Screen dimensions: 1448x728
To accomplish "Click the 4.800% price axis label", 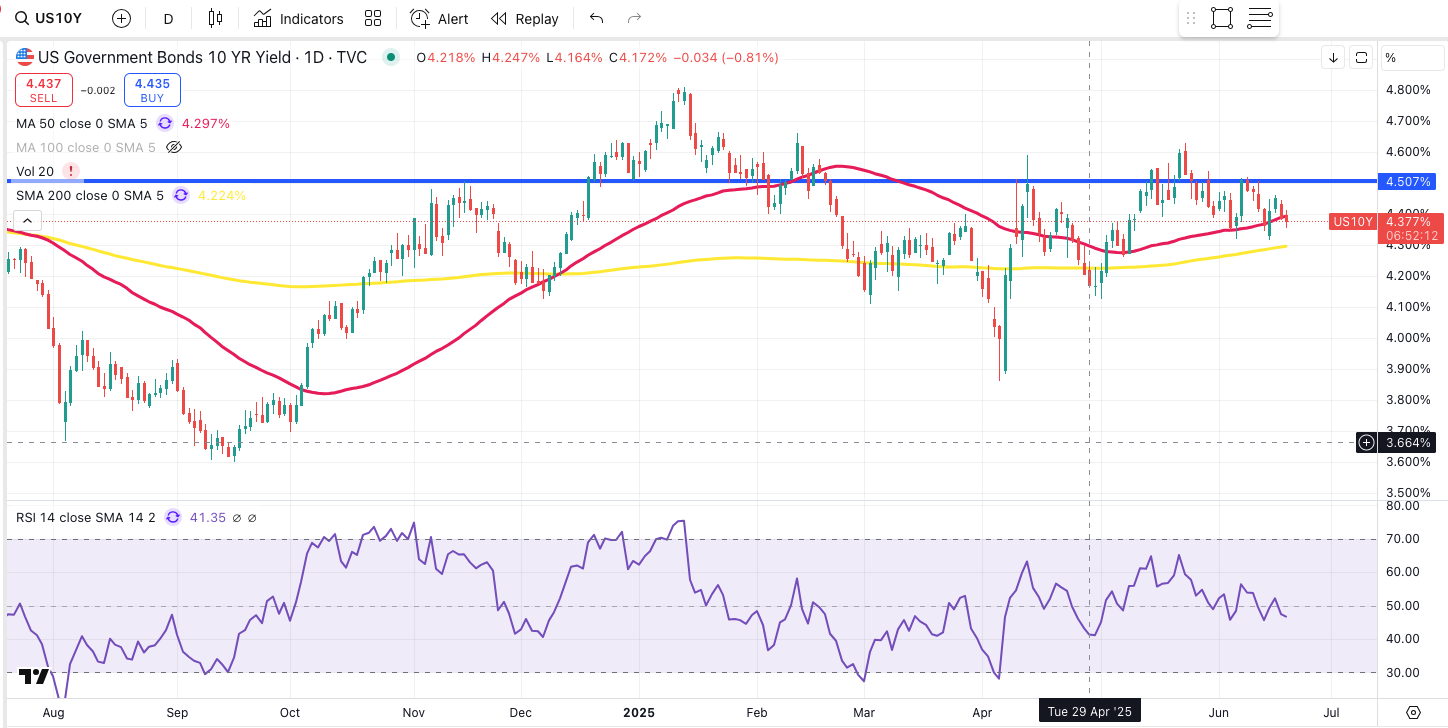I will pos(1409,90).
